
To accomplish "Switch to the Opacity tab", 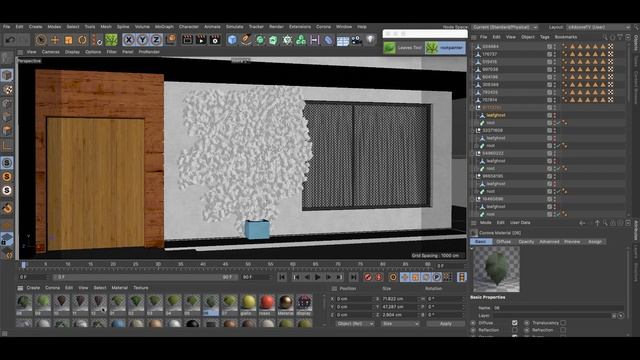I will [x=526, y=242].
